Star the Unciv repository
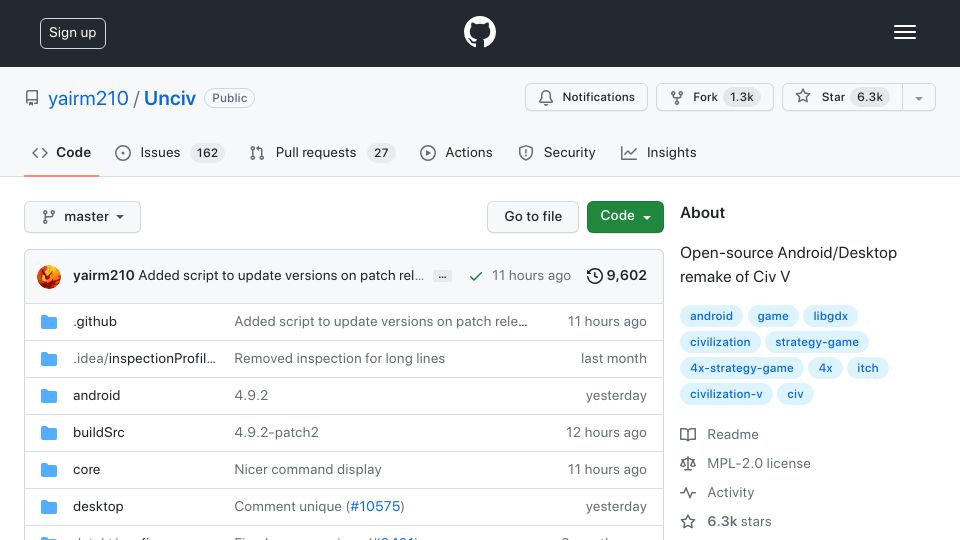 pyautogui.click(x=842, y=97)
